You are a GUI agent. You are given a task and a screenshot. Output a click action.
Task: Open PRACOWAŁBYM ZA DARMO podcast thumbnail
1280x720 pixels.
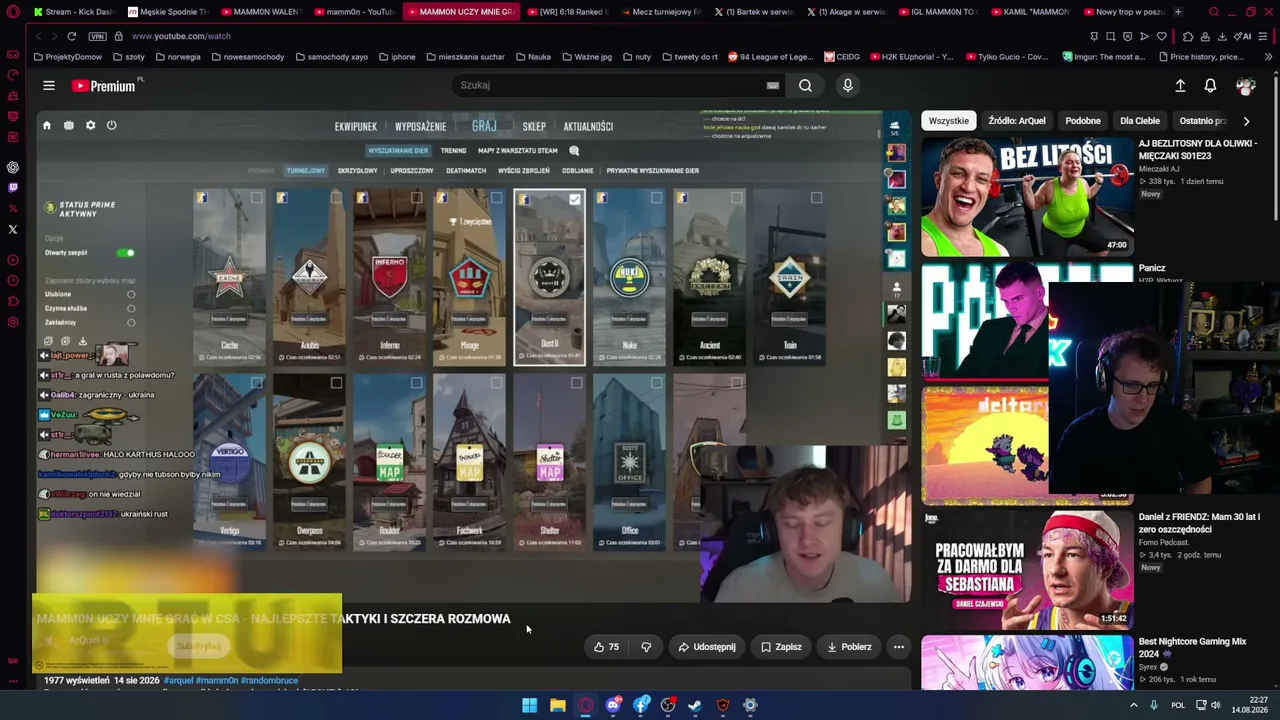tap(1027, 569)
